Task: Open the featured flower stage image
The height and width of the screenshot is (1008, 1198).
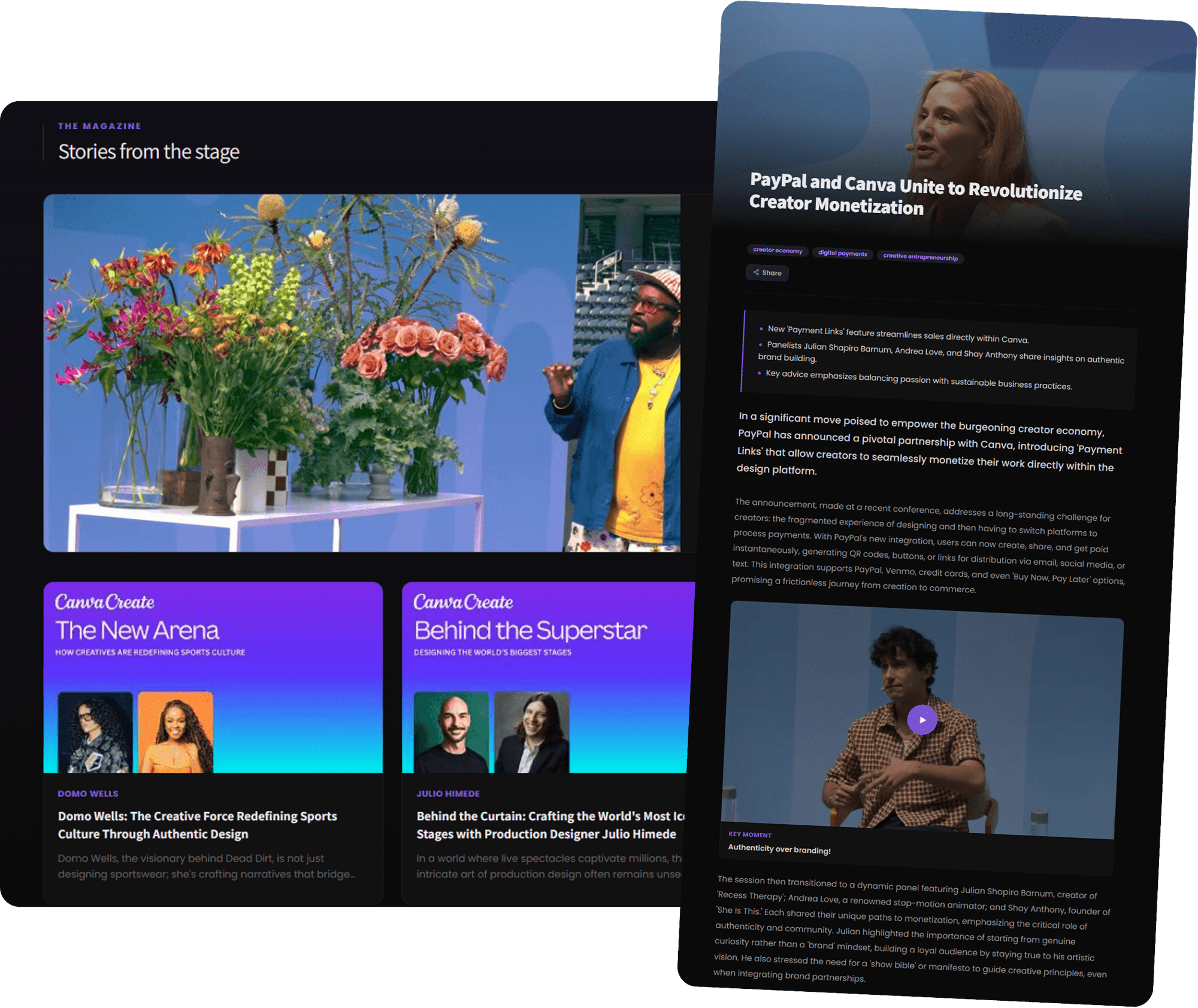Action: [362, 373]
